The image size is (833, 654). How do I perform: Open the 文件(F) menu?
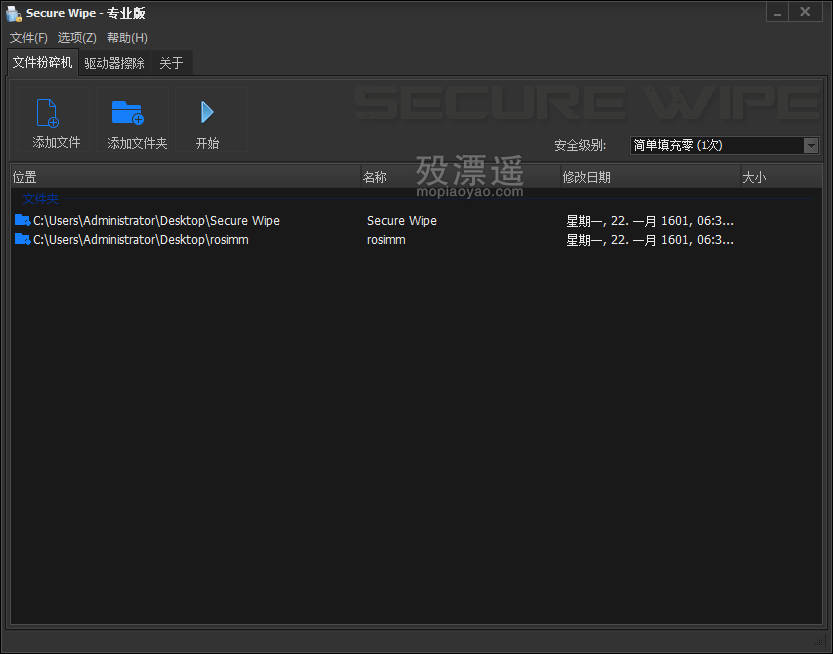[x=29, y=38]
